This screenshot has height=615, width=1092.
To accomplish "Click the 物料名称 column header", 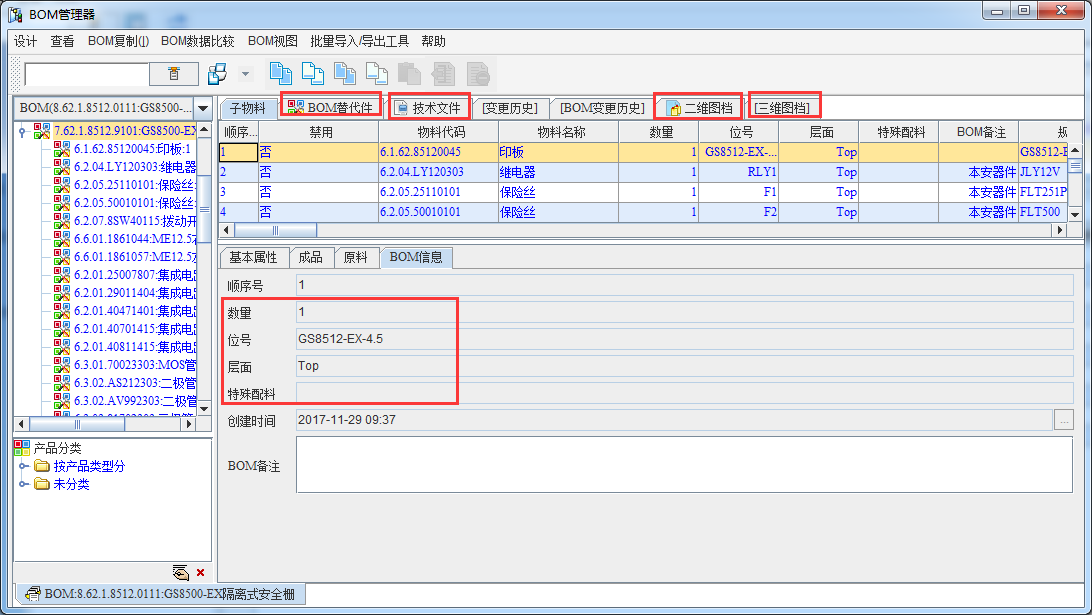I will 559,132.
